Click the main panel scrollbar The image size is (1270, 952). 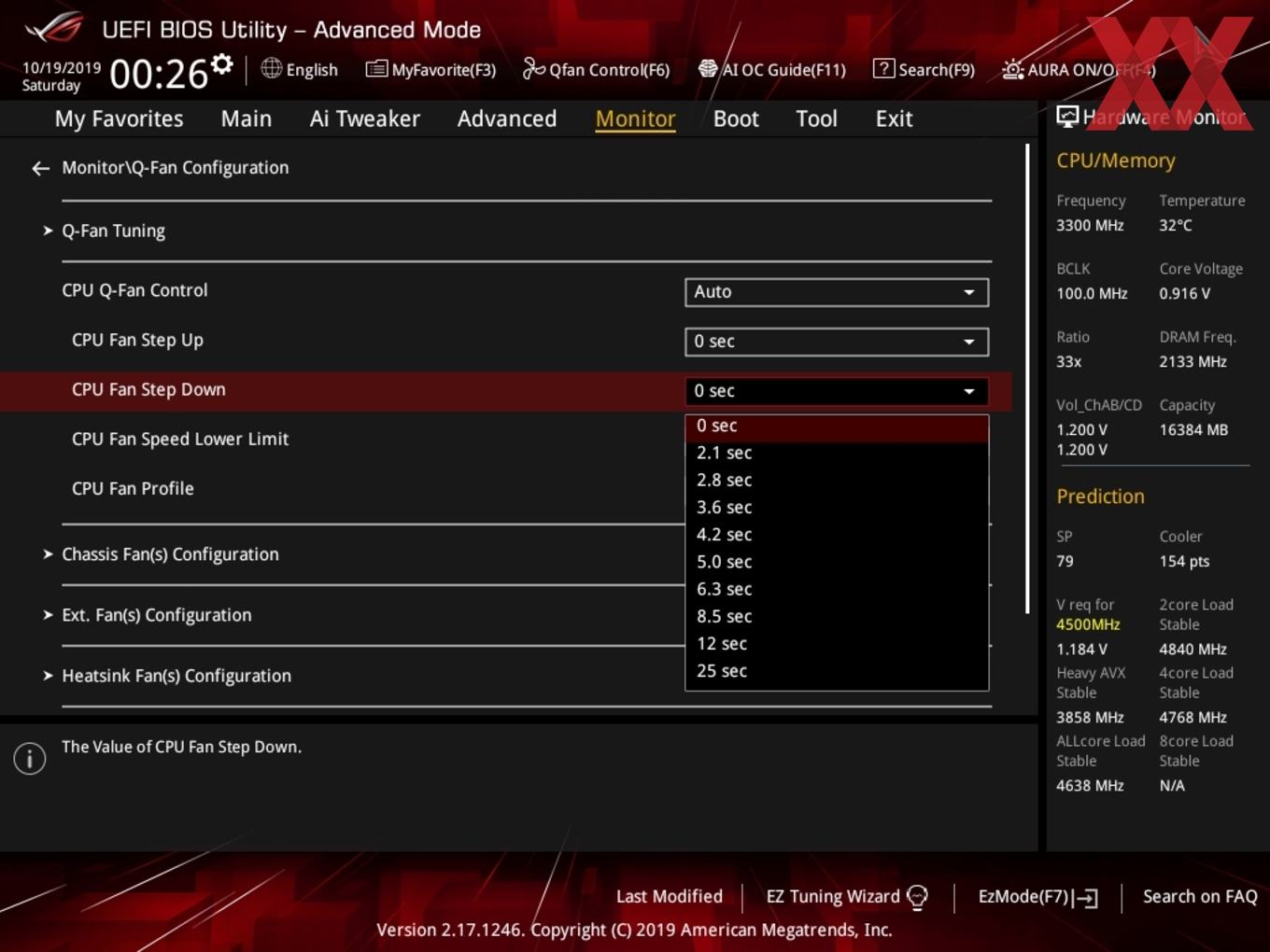1028,378
